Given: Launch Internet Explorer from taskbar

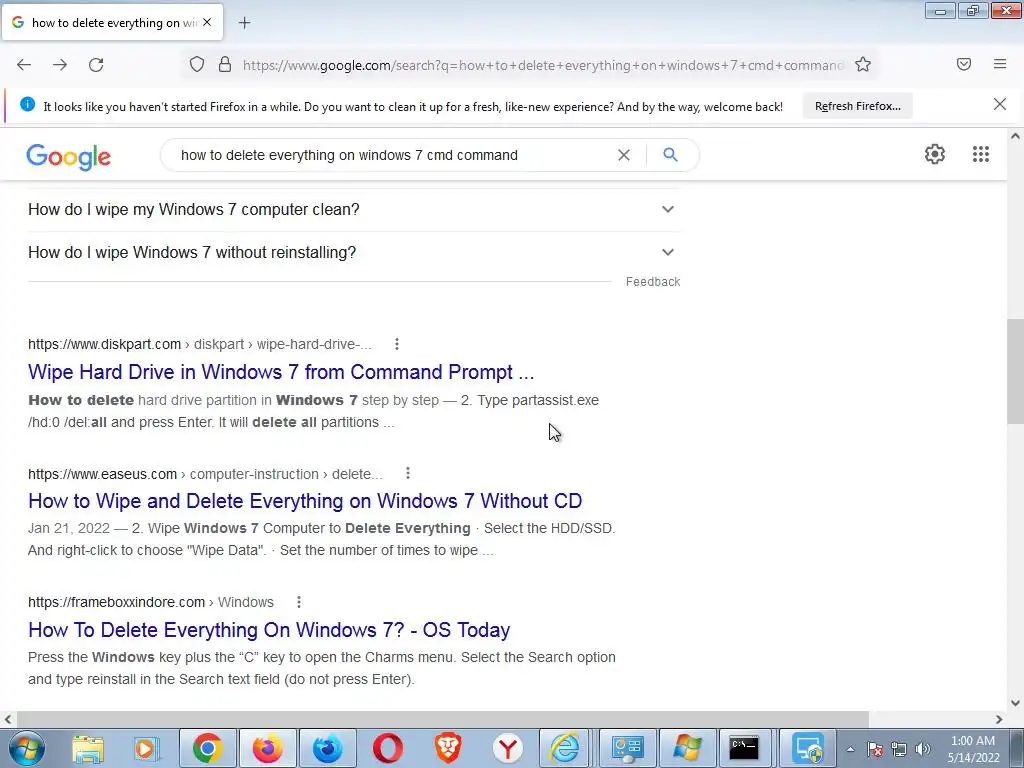Looking at the screenshot, I should click(566, 748).
